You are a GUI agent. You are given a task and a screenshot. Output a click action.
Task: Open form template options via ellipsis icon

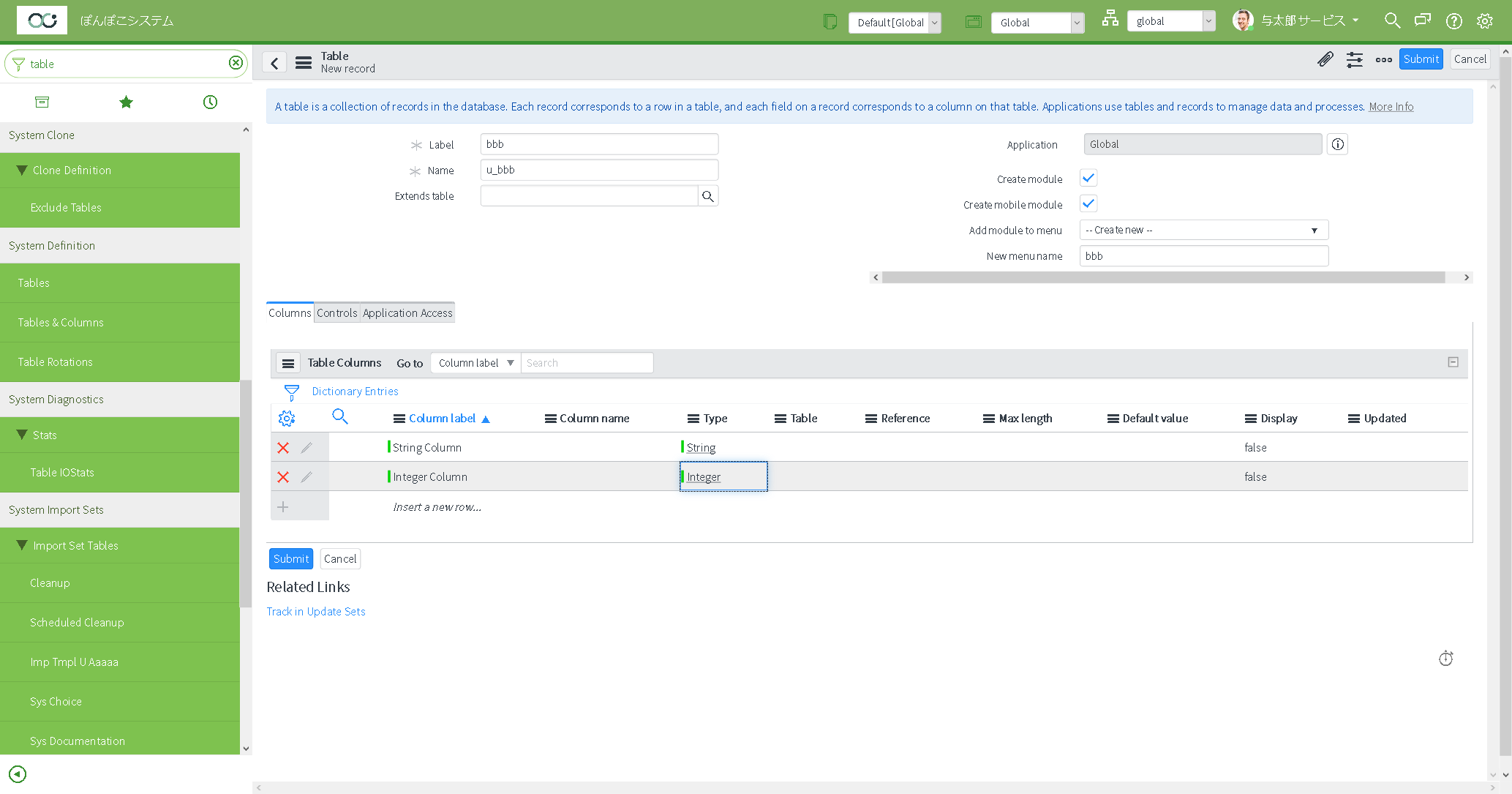[x=1383, y=60]
